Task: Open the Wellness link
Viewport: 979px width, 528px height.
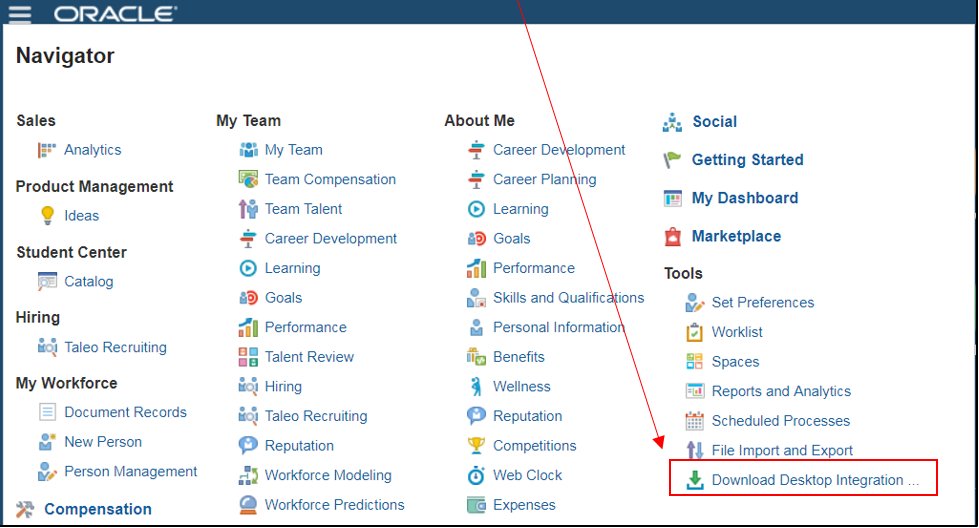Action: click(x=521, y=386)
